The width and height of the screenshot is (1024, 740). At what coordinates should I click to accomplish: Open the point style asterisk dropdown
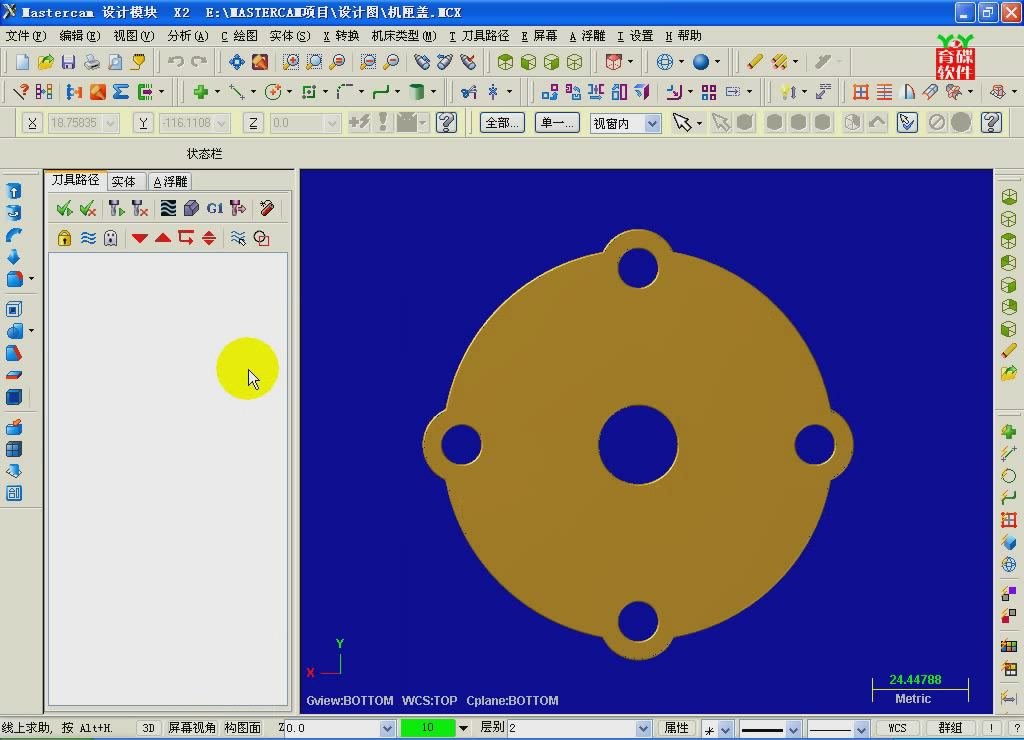click(725, 728)
